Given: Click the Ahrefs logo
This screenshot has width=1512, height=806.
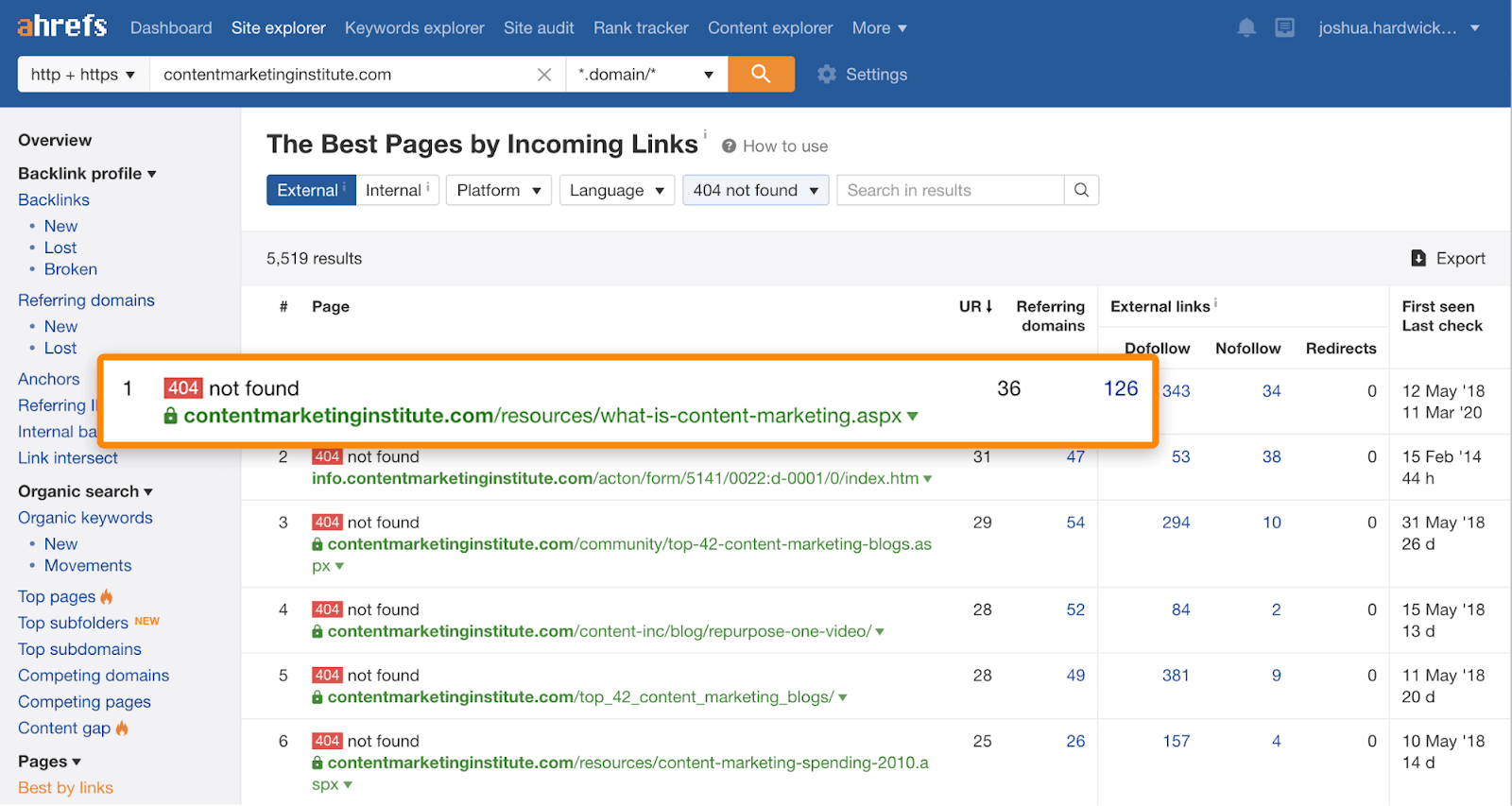Looking at the screenshot, I should pos(62,26).
